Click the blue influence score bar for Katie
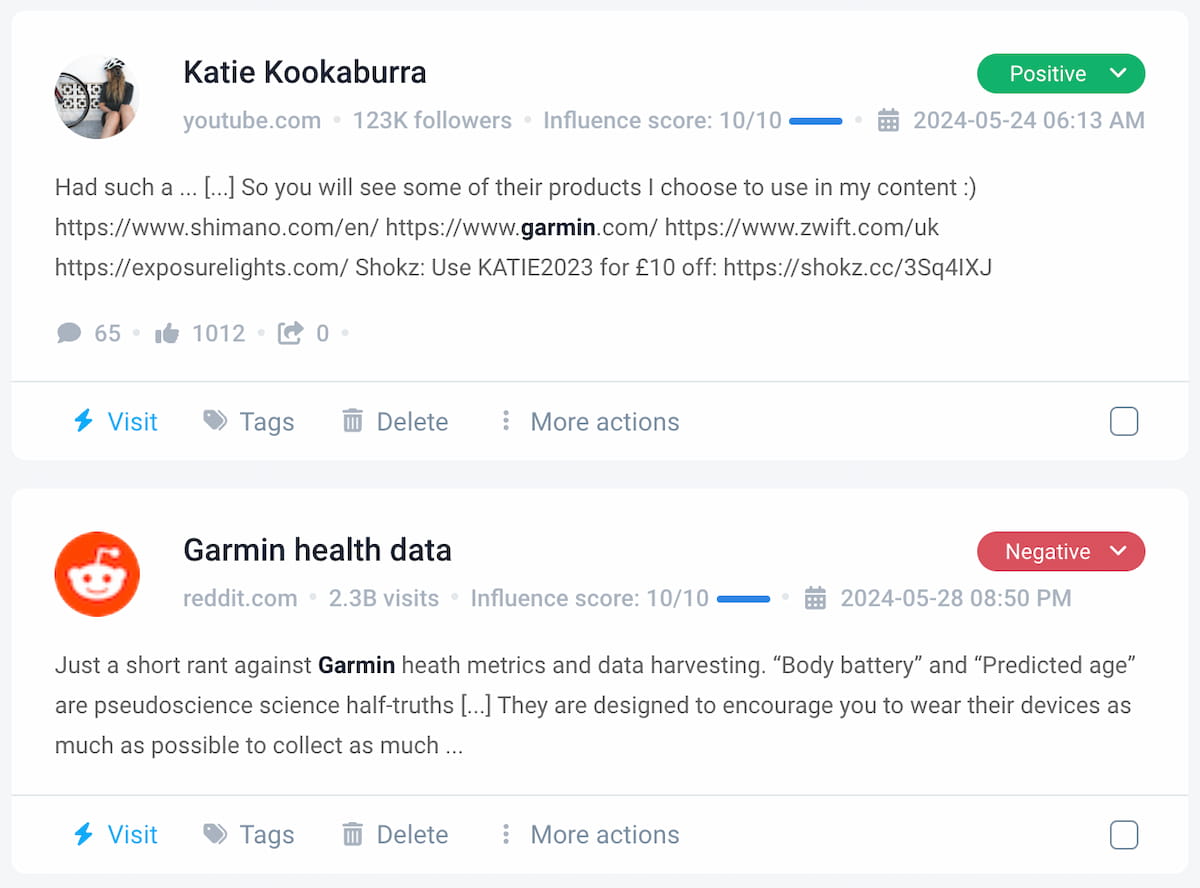The height and width of the screenshot is (888, 1200). 815,120
